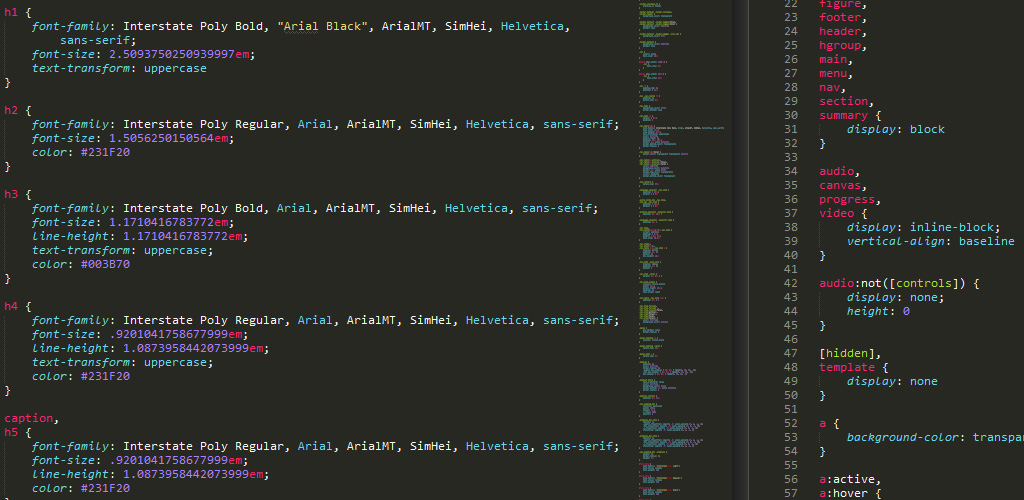Click the caption selector
The width and height of the screenshot is (1024, 500).
(29, 418)
